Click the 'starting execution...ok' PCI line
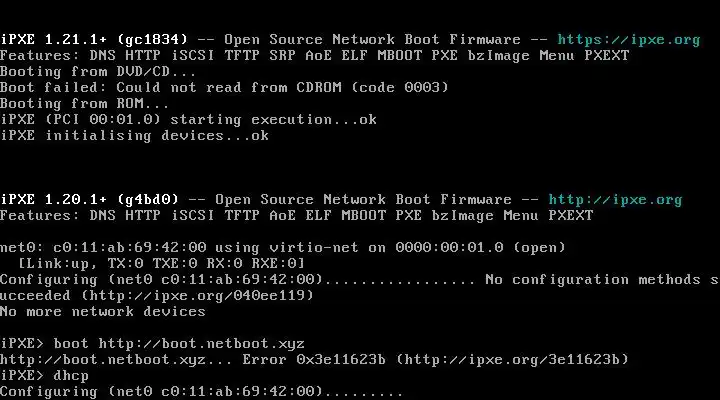 [188, 120]
